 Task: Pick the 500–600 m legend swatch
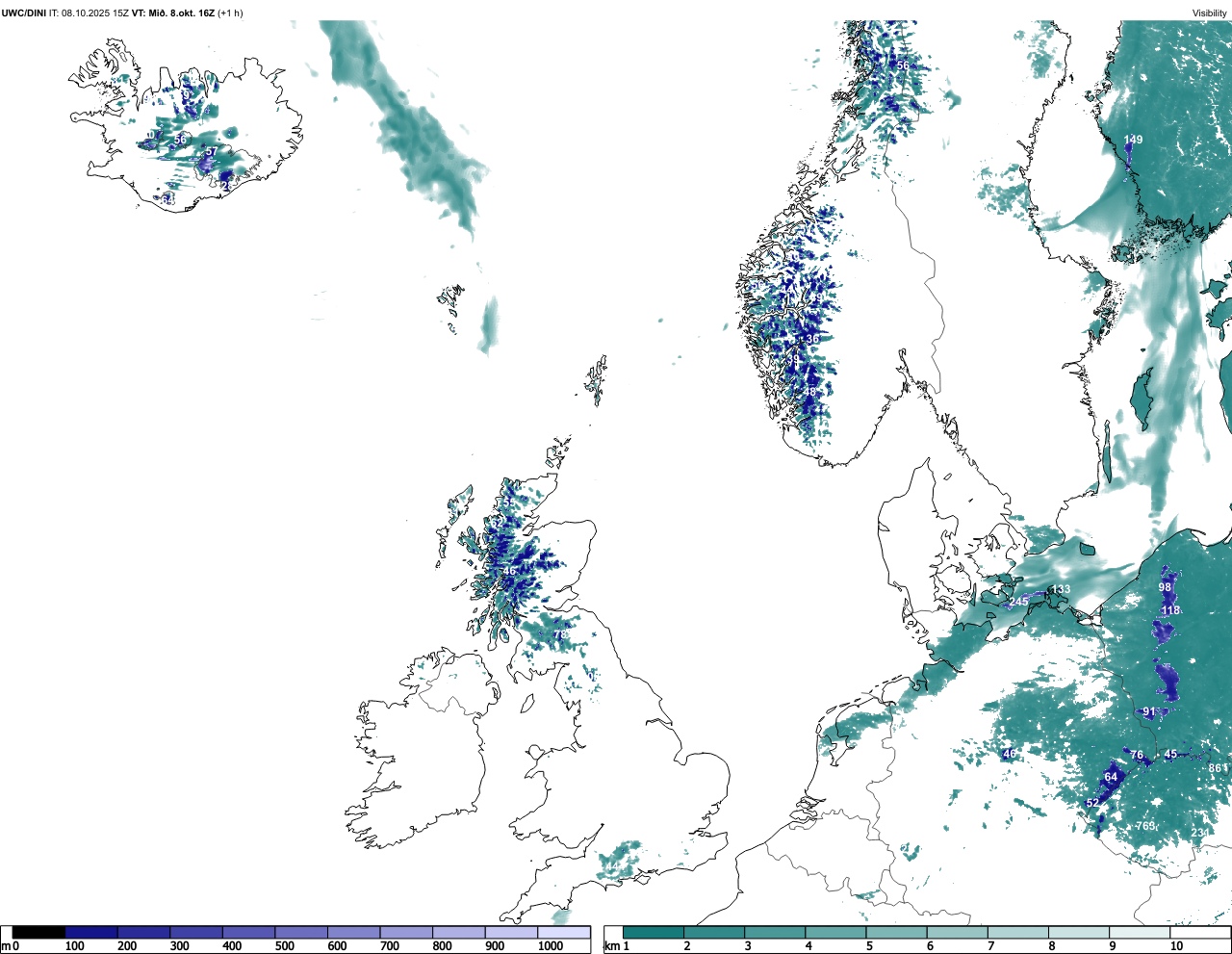pos(301,932)
